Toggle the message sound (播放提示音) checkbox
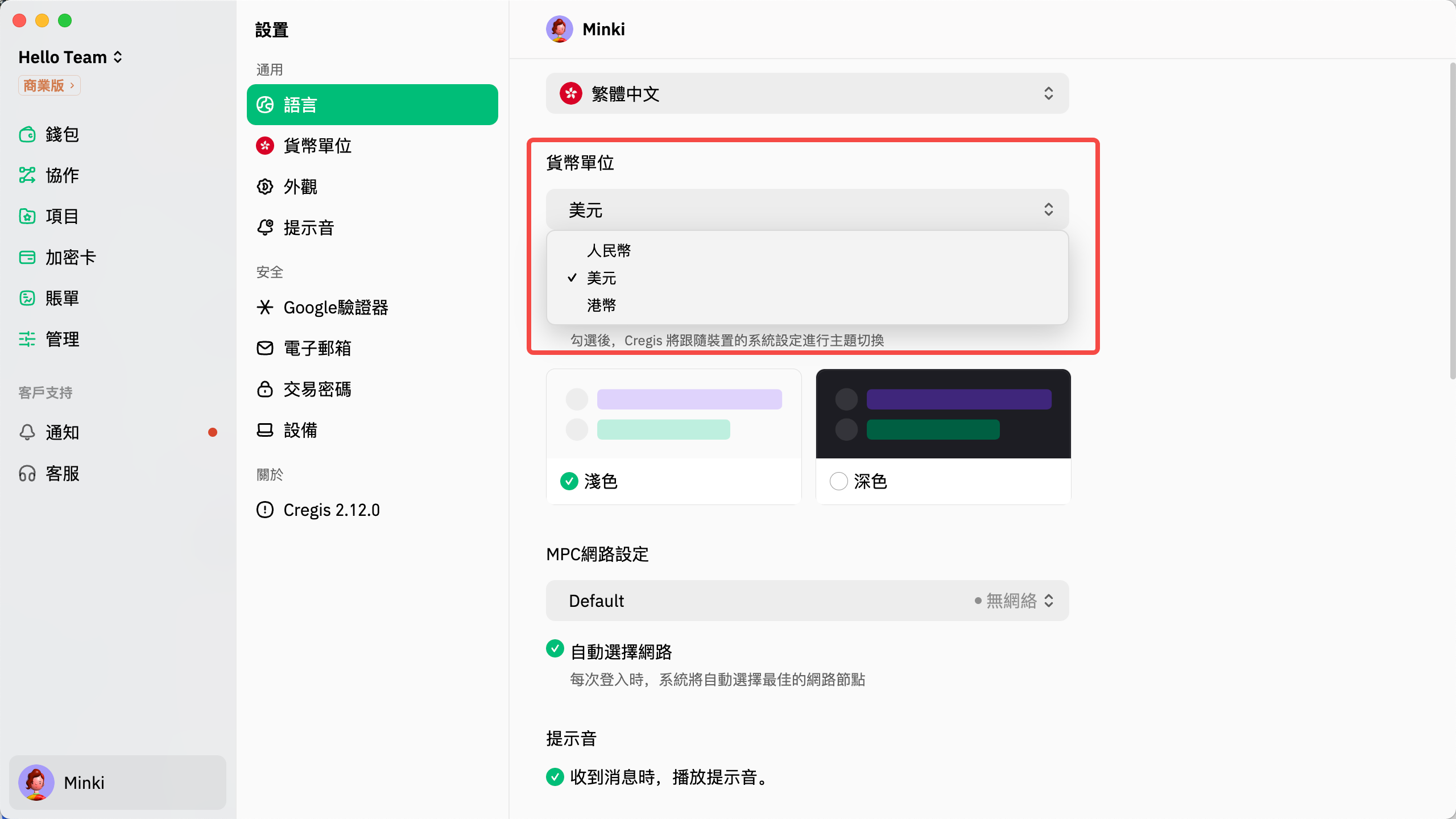Screen dimensions: 1456x819 pos(555,776)
